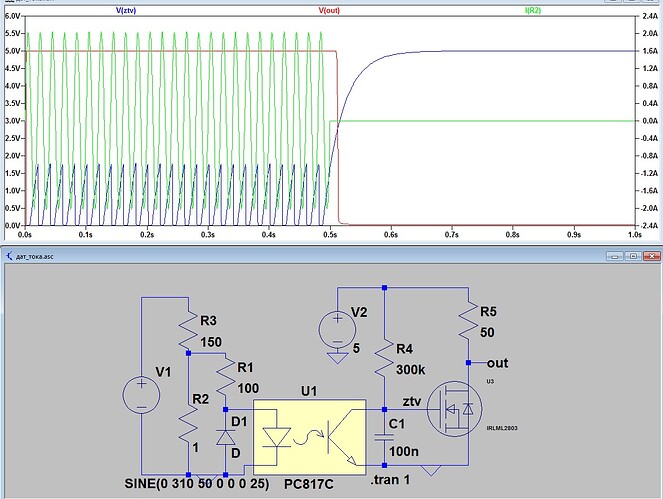
Task: Maximize the schematic window
Action: (x=633, y=256)
